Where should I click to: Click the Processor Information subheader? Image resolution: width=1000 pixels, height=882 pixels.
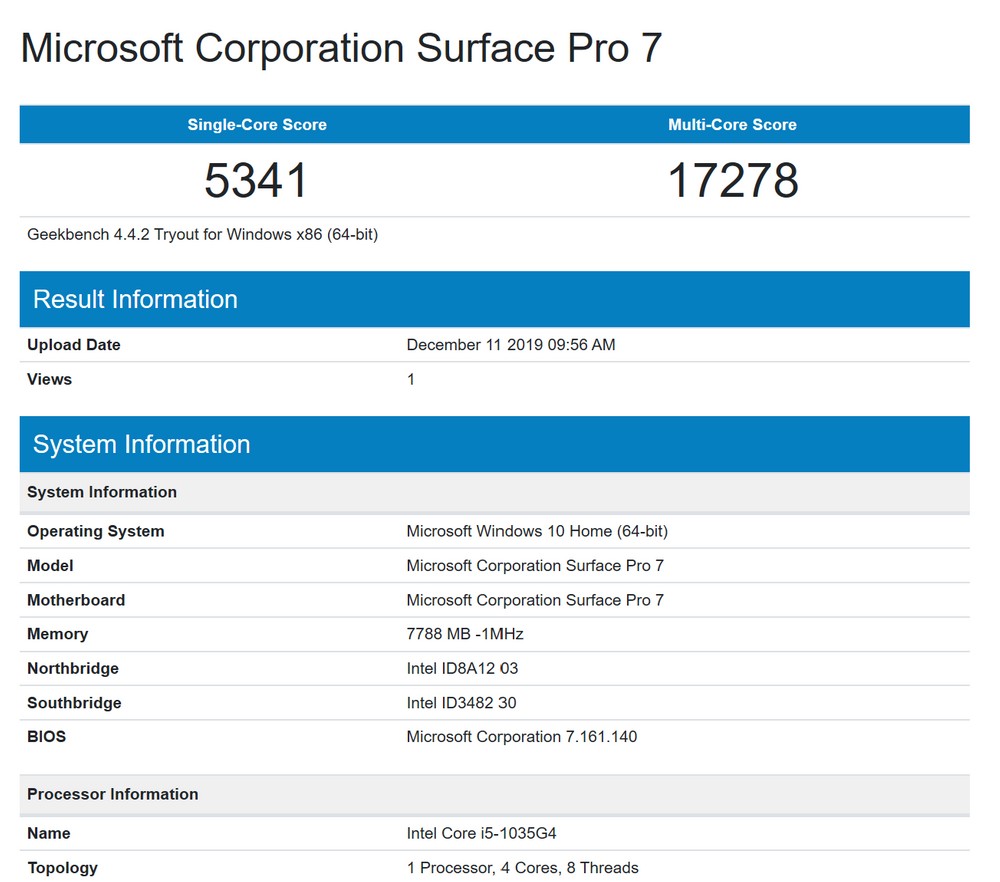(112, 794)
